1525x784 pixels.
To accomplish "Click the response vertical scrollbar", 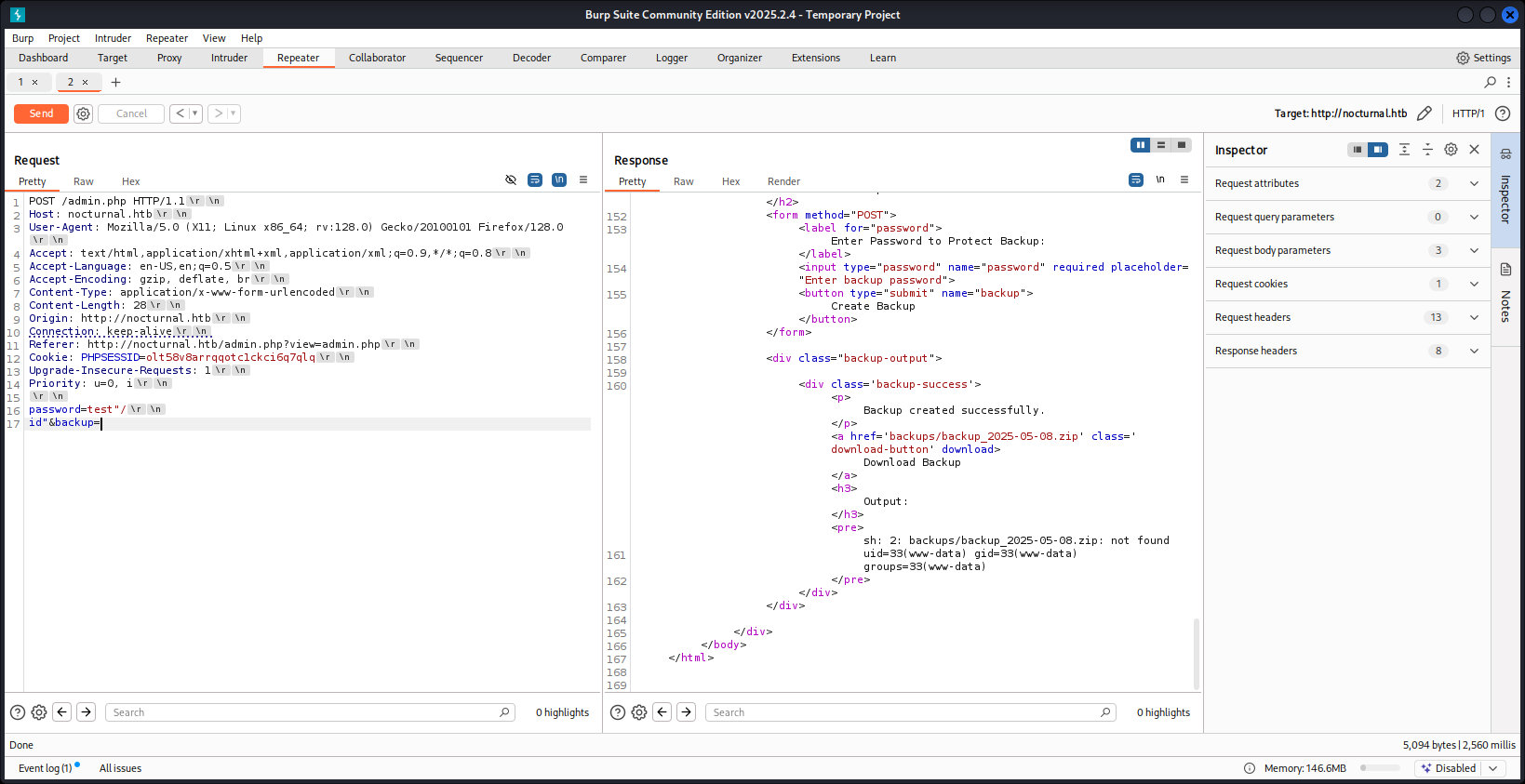I will pos(1196,653).
